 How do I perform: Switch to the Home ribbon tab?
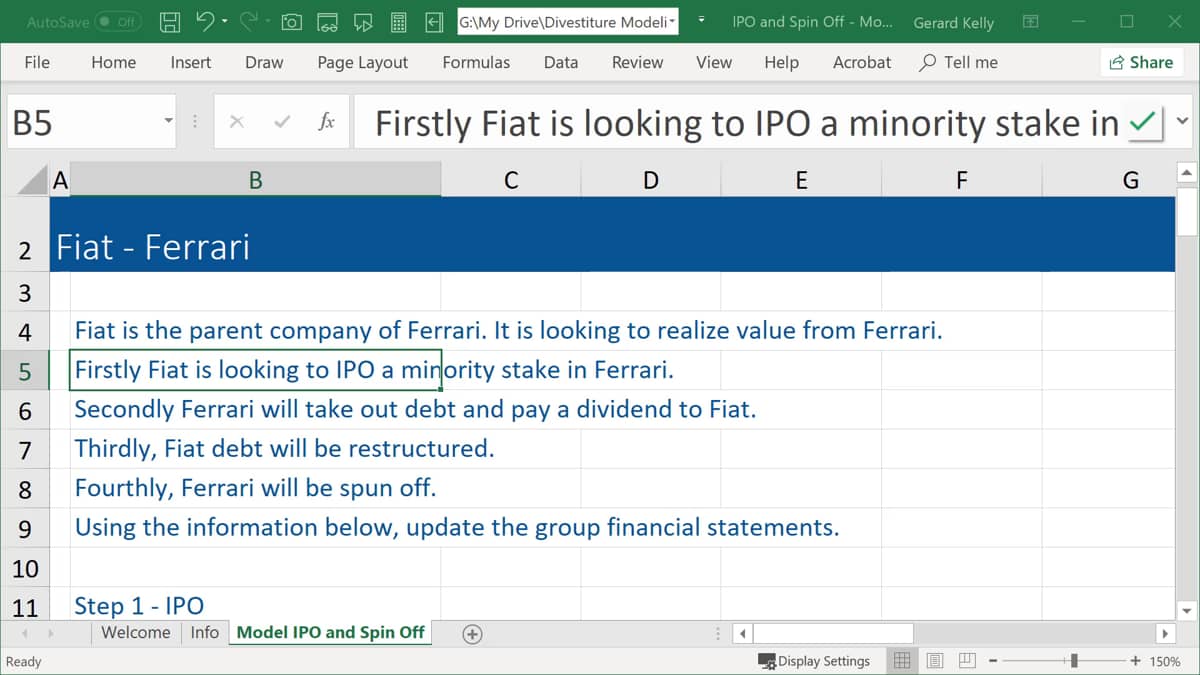pos(113,62)
